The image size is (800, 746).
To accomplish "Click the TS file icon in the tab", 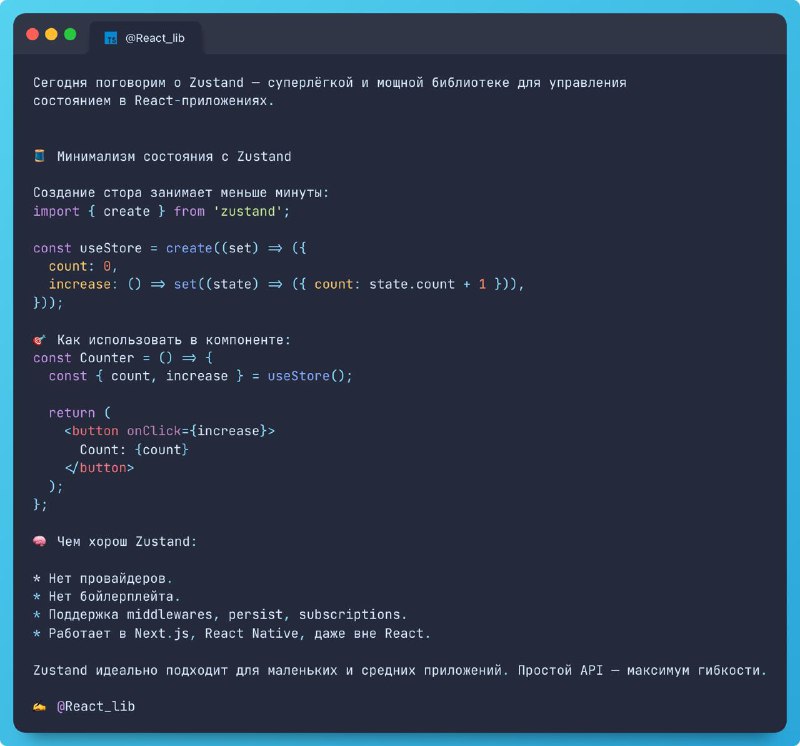I will pos(111,38).
